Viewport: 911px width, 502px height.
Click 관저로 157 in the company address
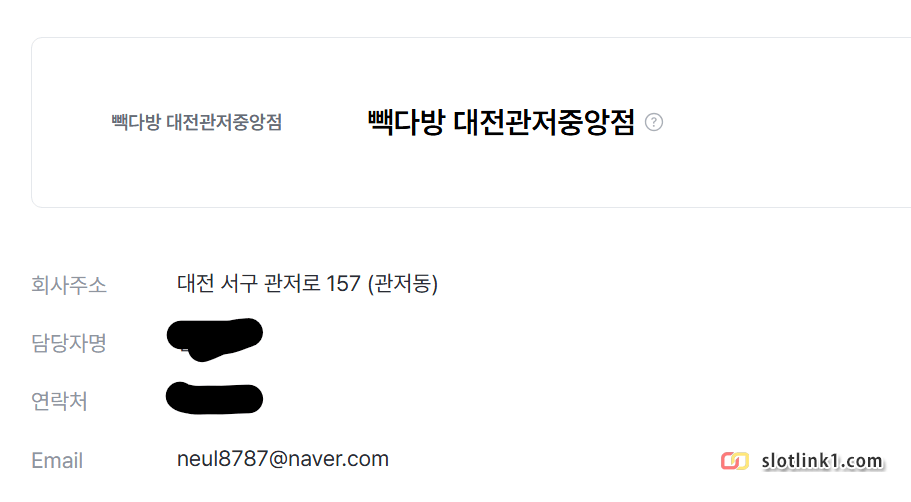click(312, 284)
